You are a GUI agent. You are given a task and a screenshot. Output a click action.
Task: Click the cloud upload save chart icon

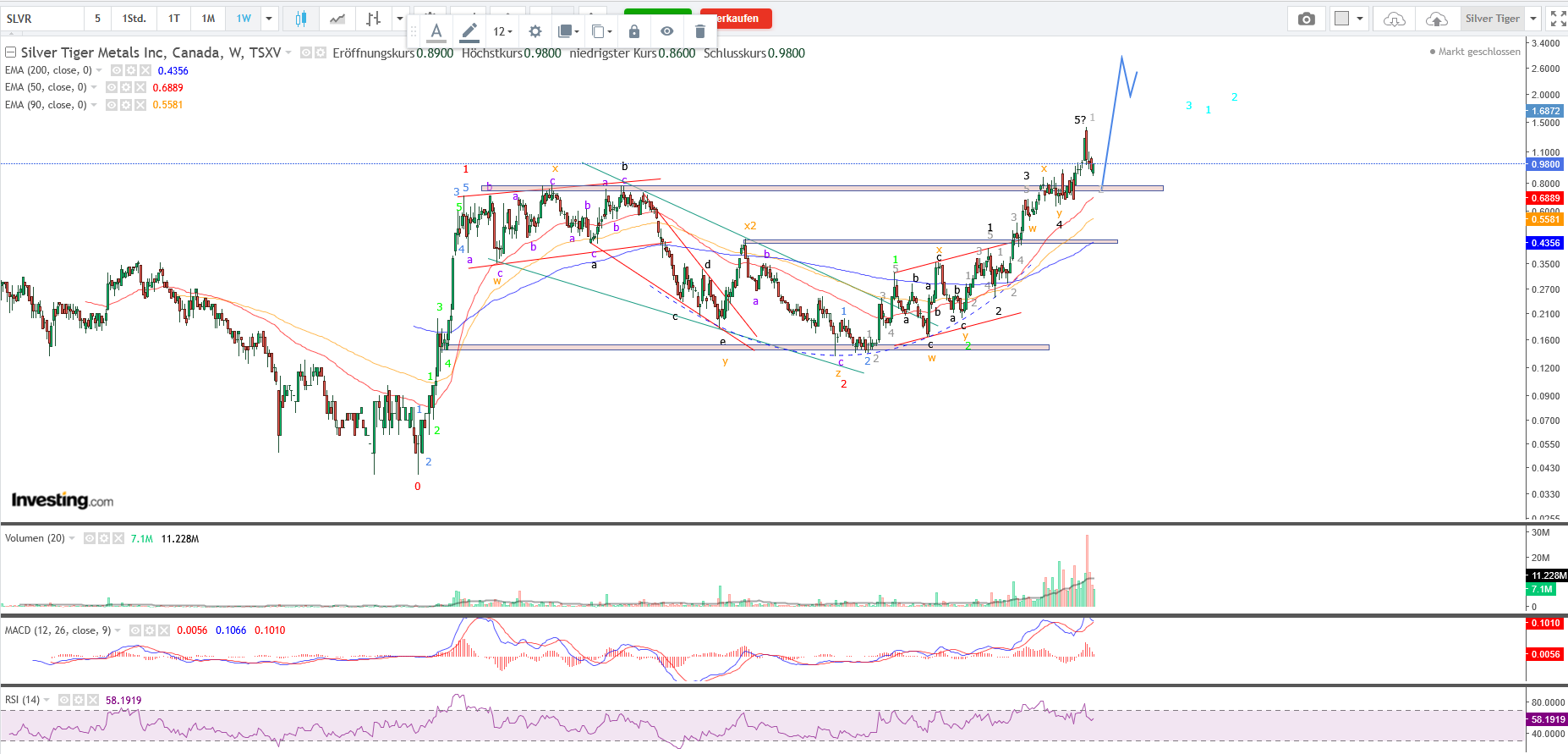click(1436, 19)
